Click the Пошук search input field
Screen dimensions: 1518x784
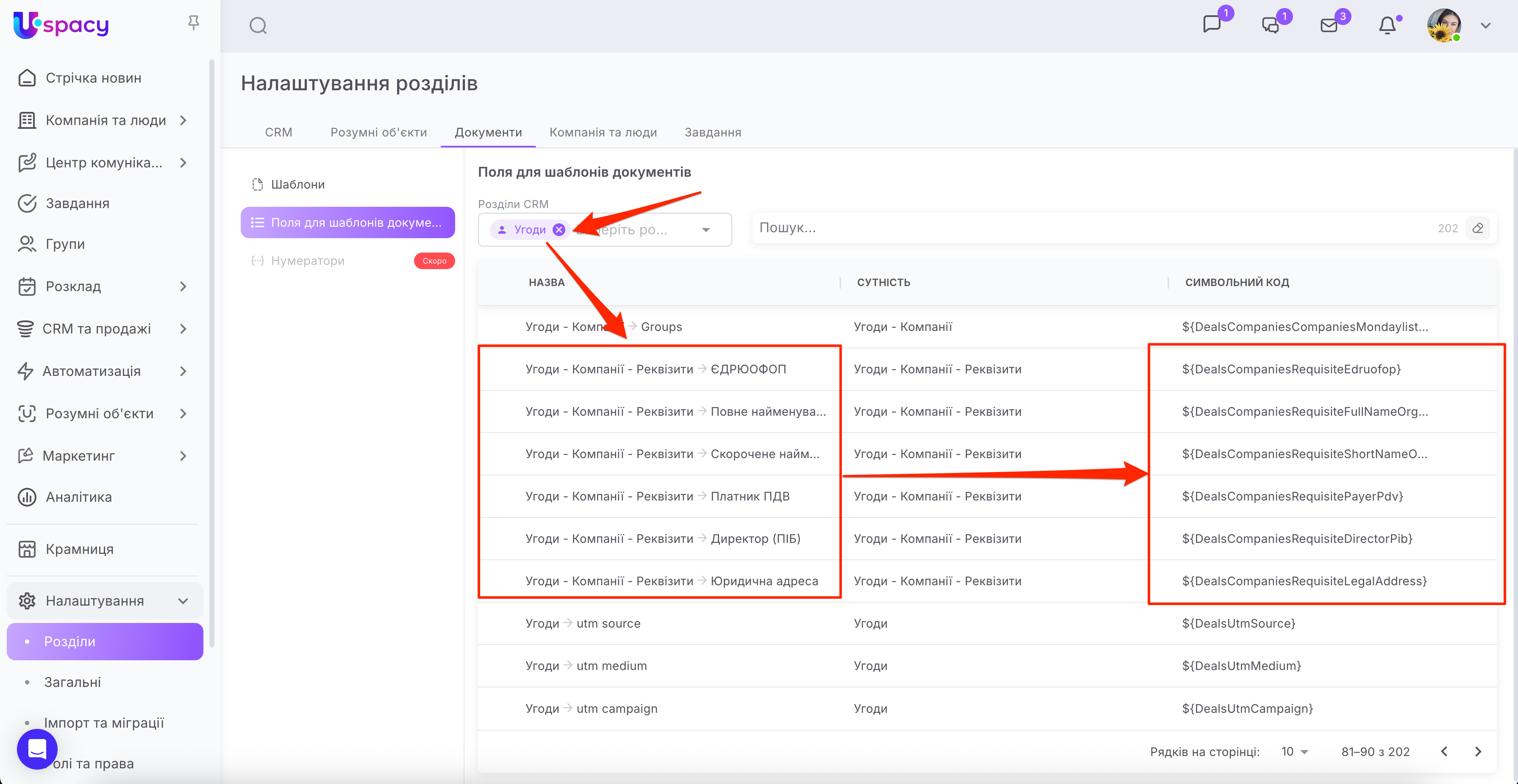1090,228
